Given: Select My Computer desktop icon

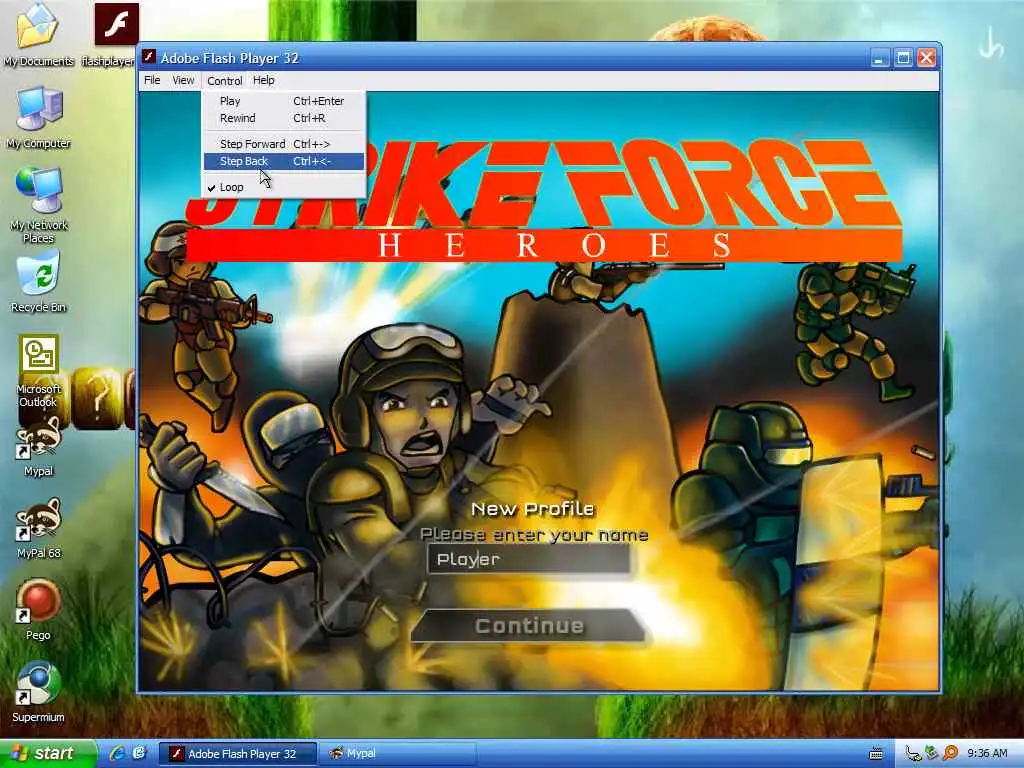Looking at the screenshot, I should pyautogui.click(x=38, y=118).
